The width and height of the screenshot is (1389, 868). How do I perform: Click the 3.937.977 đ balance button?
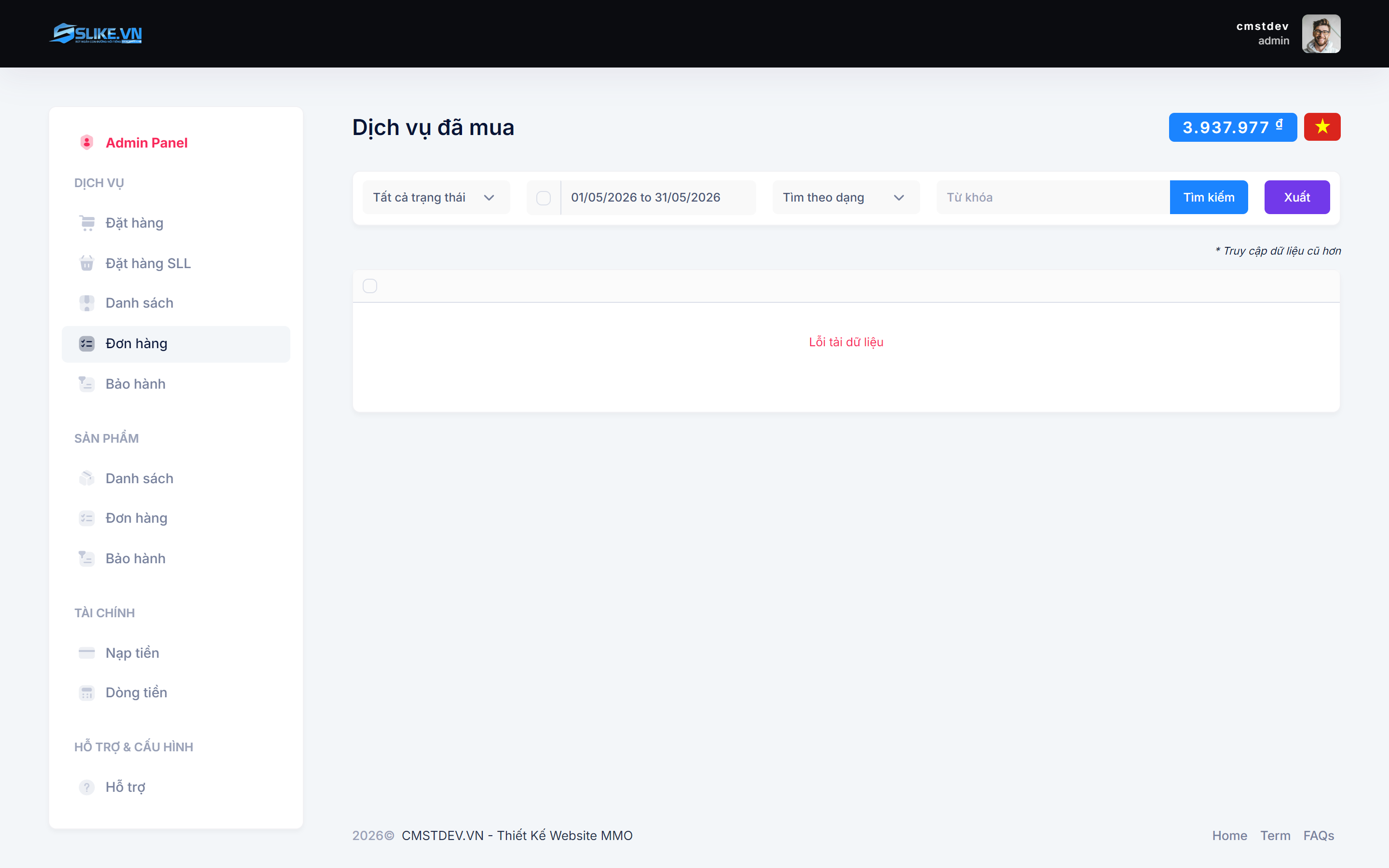1232,127
